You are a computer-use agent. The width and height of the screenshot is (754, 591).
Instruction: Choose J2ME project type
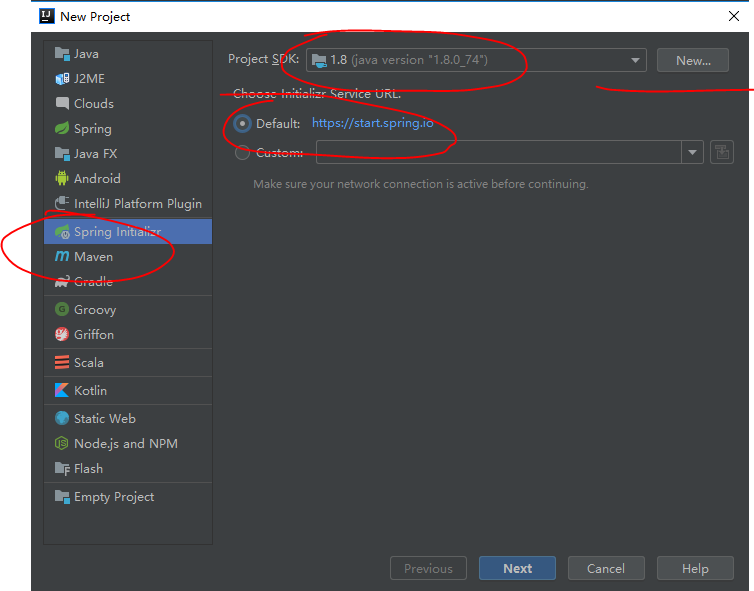pos(128,78)
